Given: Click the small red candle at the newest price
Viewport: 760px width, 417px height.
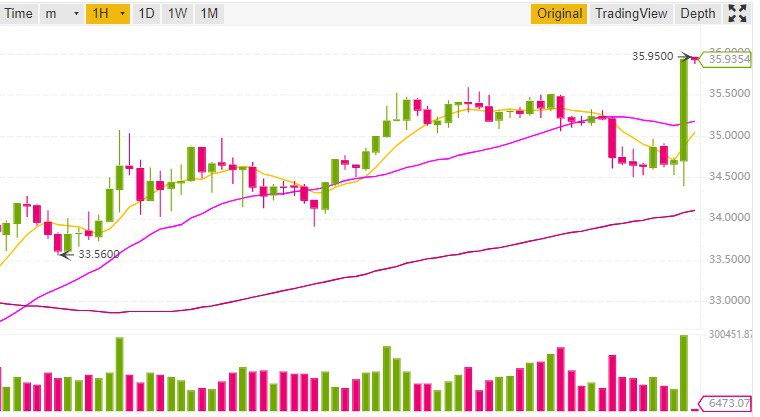Looking at the screenshot, I should (x=695, y=60).
